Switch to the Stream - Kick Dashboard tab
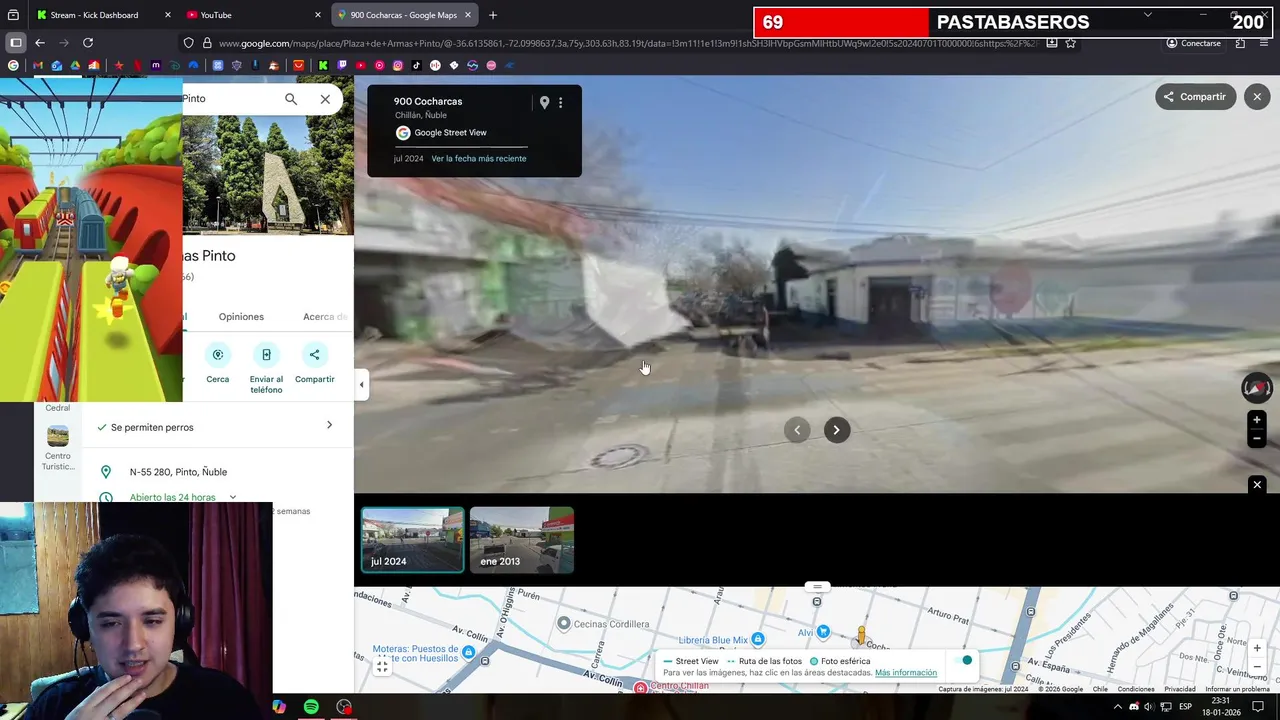This screenshot has width=1280, height=720. coord(101,15)
